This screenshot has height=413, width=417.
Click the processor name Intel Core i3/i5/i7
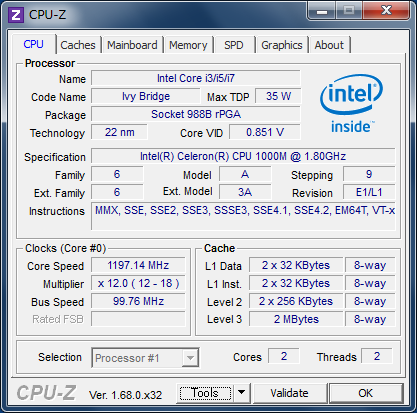pyautogui.click(x=196, y=78)
